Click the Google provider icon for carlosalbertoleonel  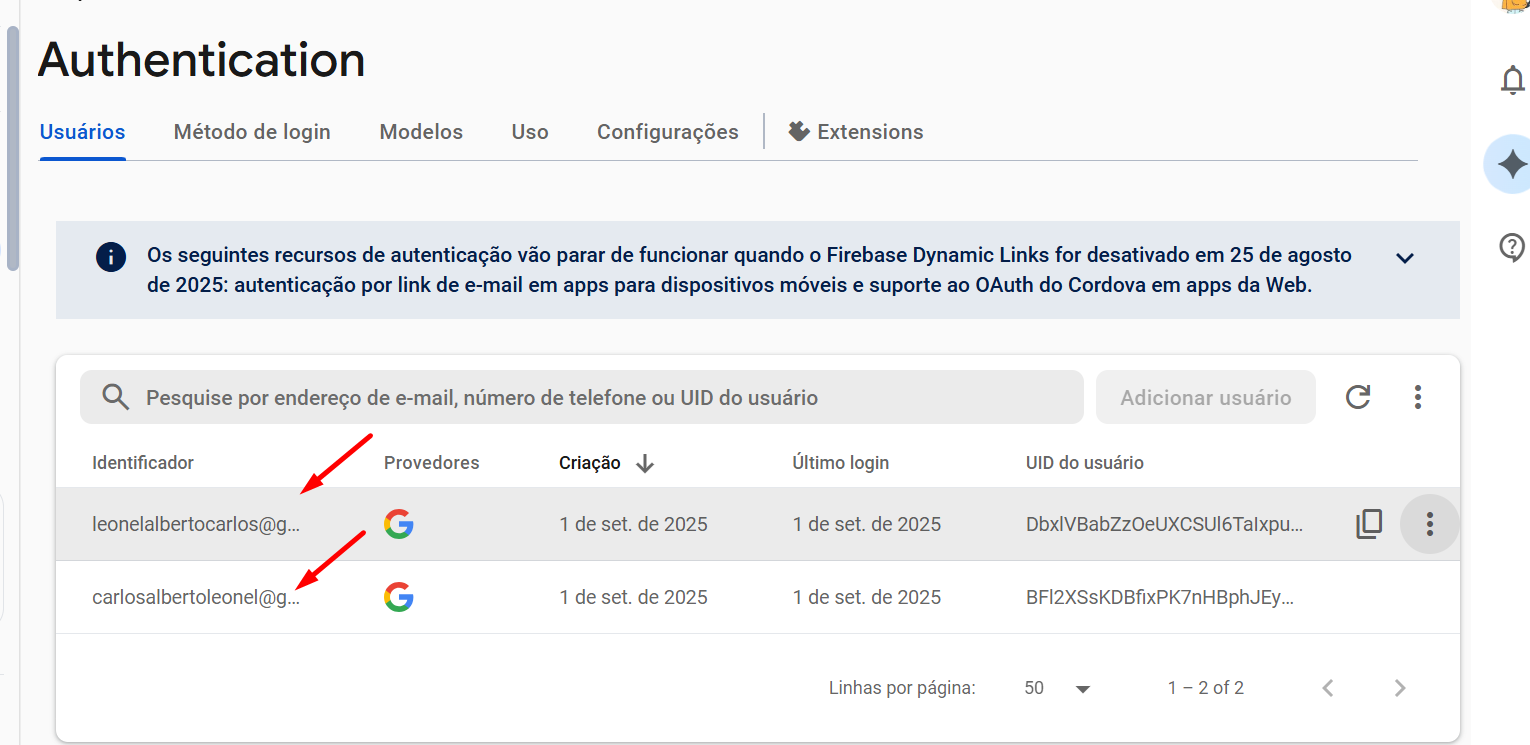399,597
